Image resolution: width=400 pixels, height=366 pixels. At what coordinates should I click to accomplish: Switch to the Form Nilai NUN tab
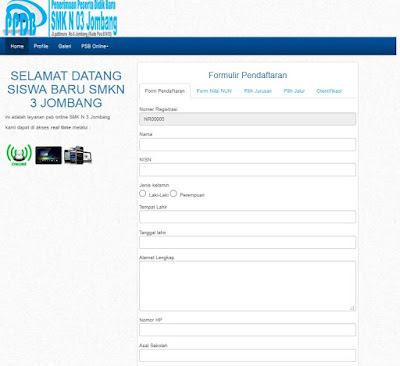pyautogui.click(x=214, y=91)
